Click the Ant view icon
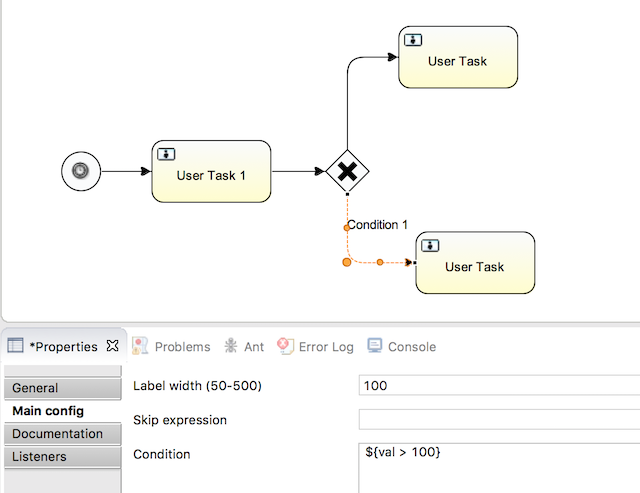Image resolution: width=640 pixels, height=493 pixels. pyautogui.click(x=231, y=346)
